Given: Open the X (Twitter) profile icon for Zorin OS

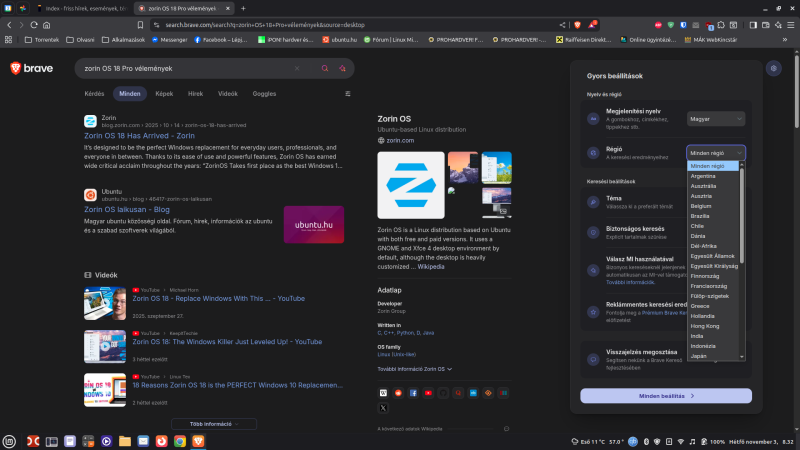Looking at the screenshot, I should [383, 408].
